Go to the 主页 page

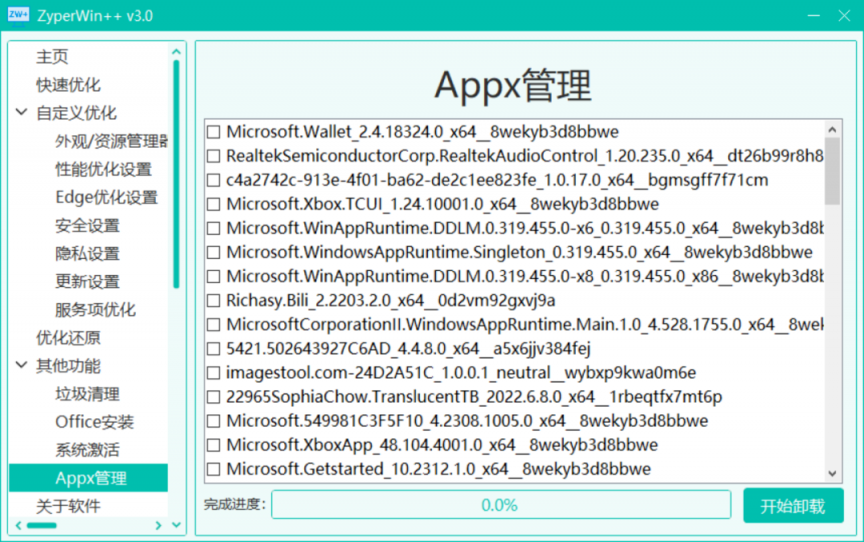[52, 57]
